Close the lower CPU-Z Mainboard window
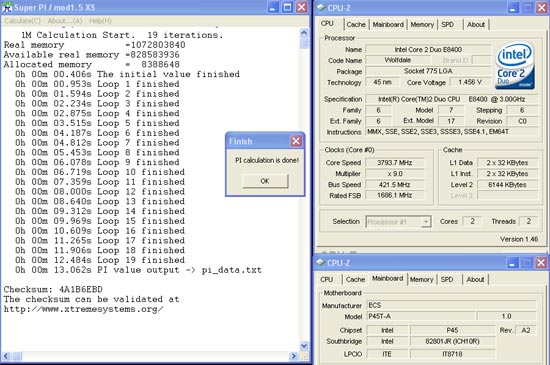 click(x=542, y=263)
